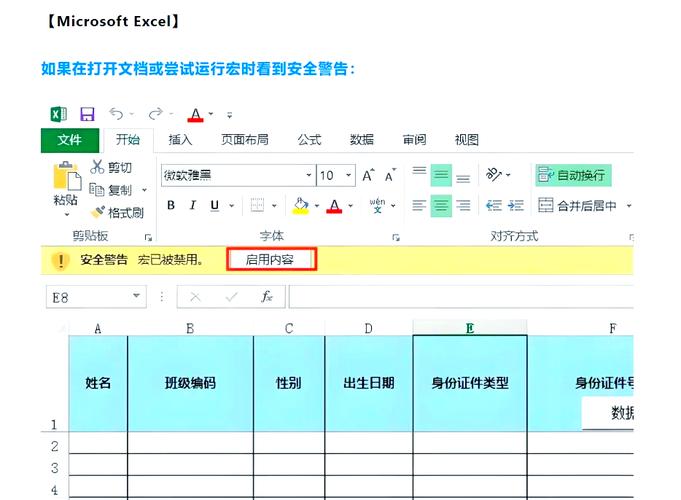Click the wén phonetic guide icon
This screenshot has width=681, height=500.
click(377, 205)
